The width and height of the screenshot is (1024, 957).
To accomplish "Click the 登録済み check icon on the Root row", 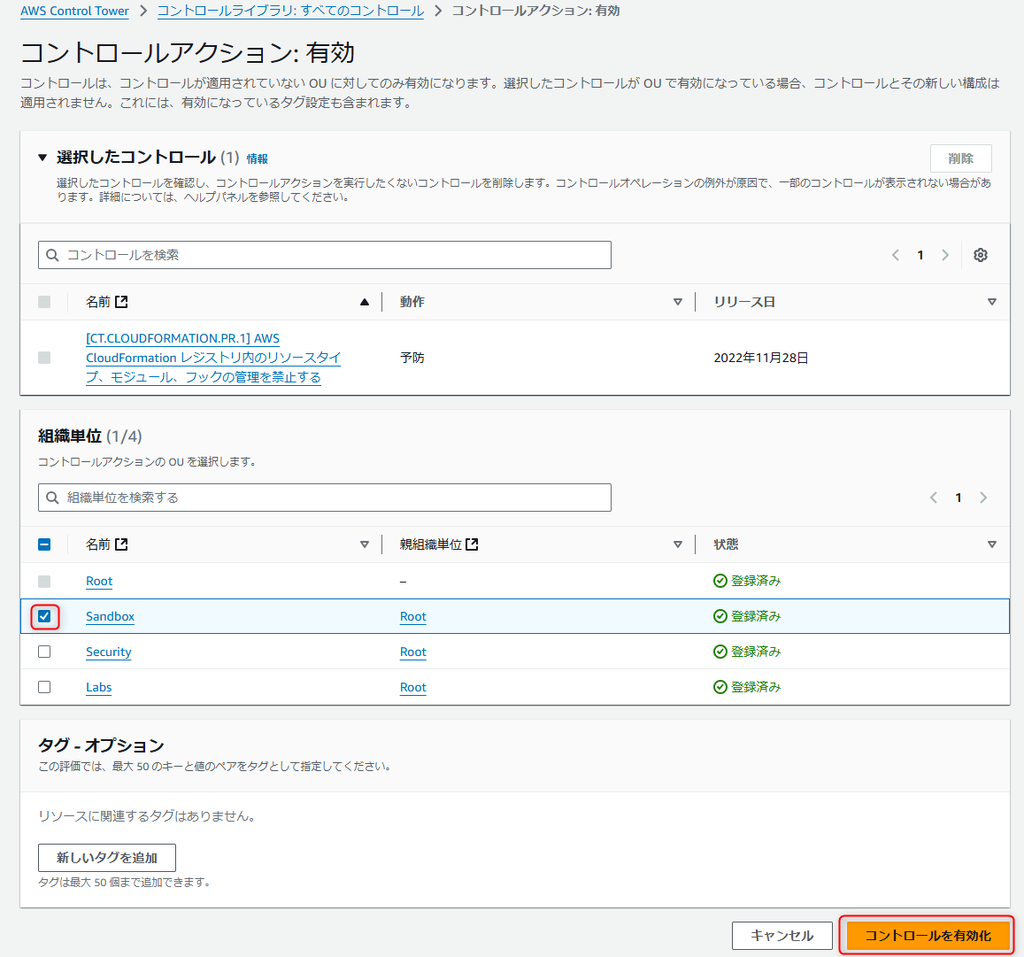I will tap(720, 581).
